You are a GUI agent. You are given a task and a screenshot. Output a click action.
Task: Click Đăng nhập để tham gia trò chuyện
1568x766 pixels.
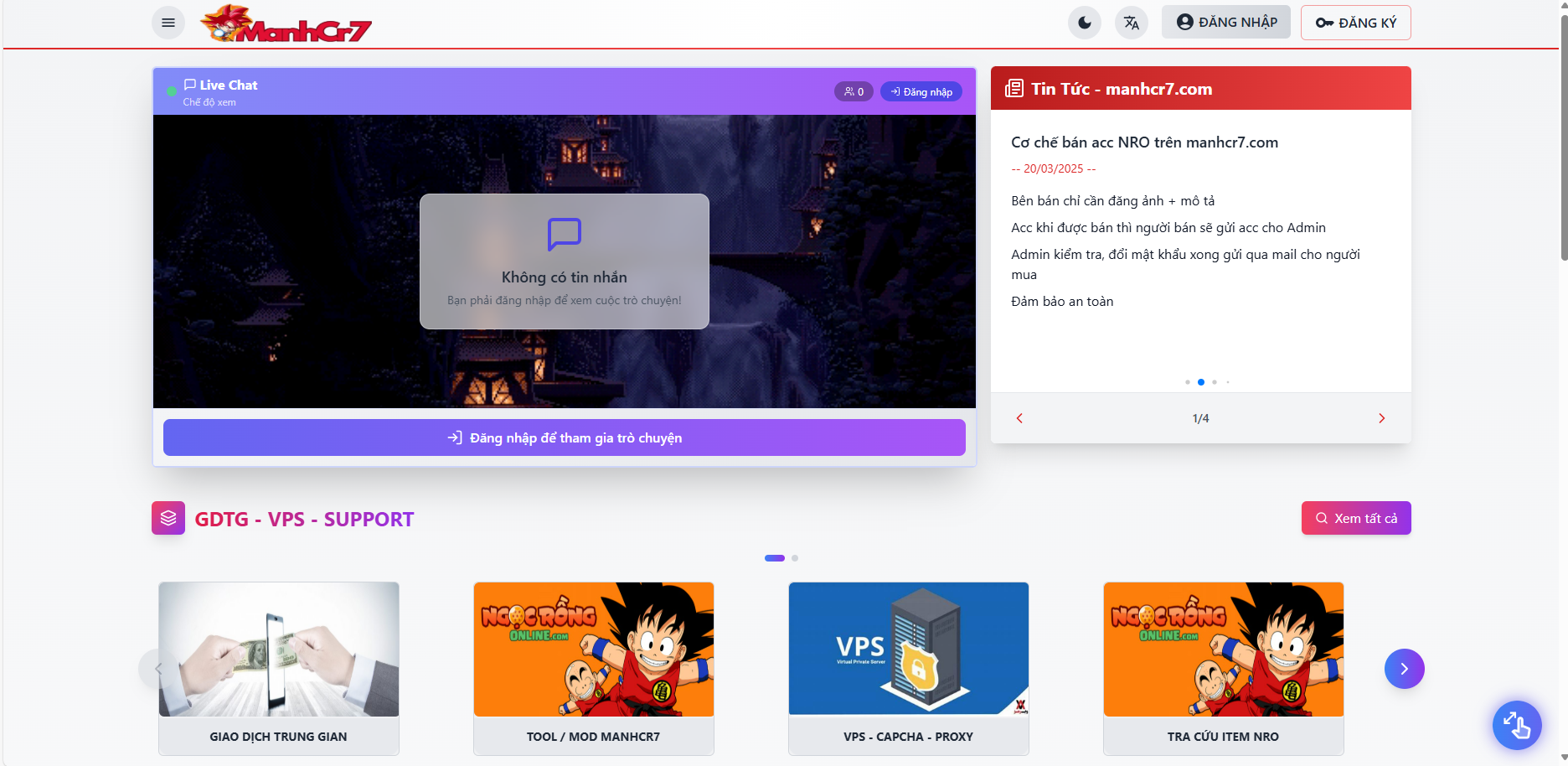[x=565, y=437]
